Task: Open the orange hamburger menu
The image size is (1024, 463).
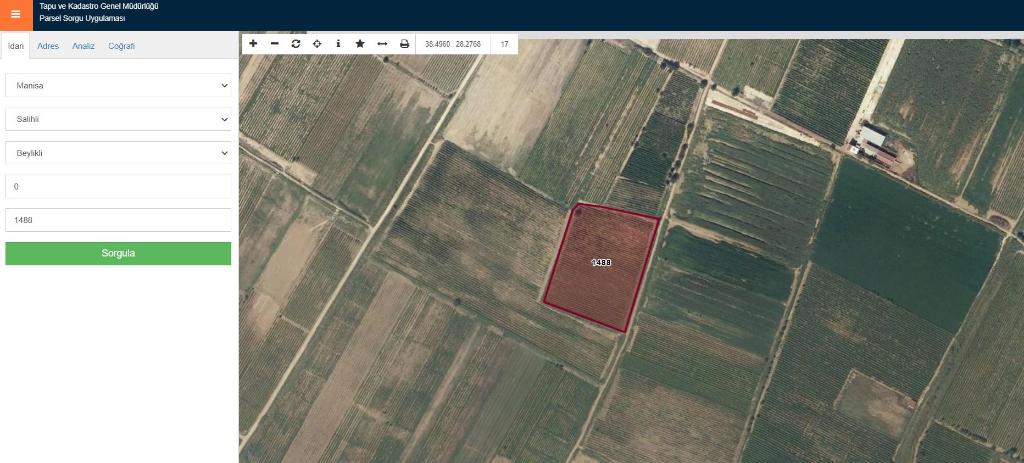Action: coord(15,14)
